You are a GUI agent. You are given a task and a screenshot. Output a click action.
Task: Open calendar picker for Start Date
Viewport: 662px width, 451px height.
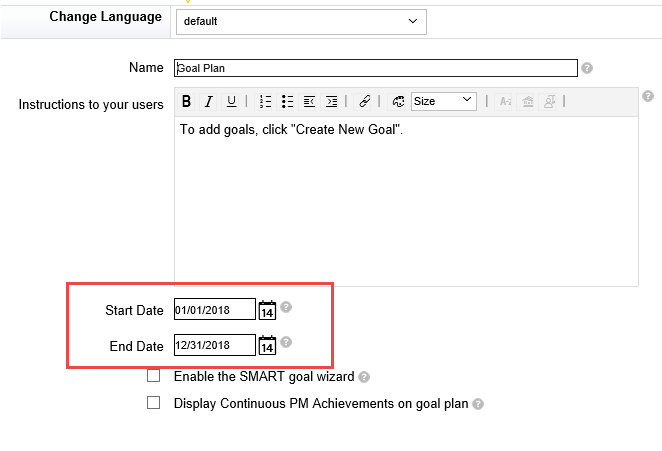click(267, 310)
